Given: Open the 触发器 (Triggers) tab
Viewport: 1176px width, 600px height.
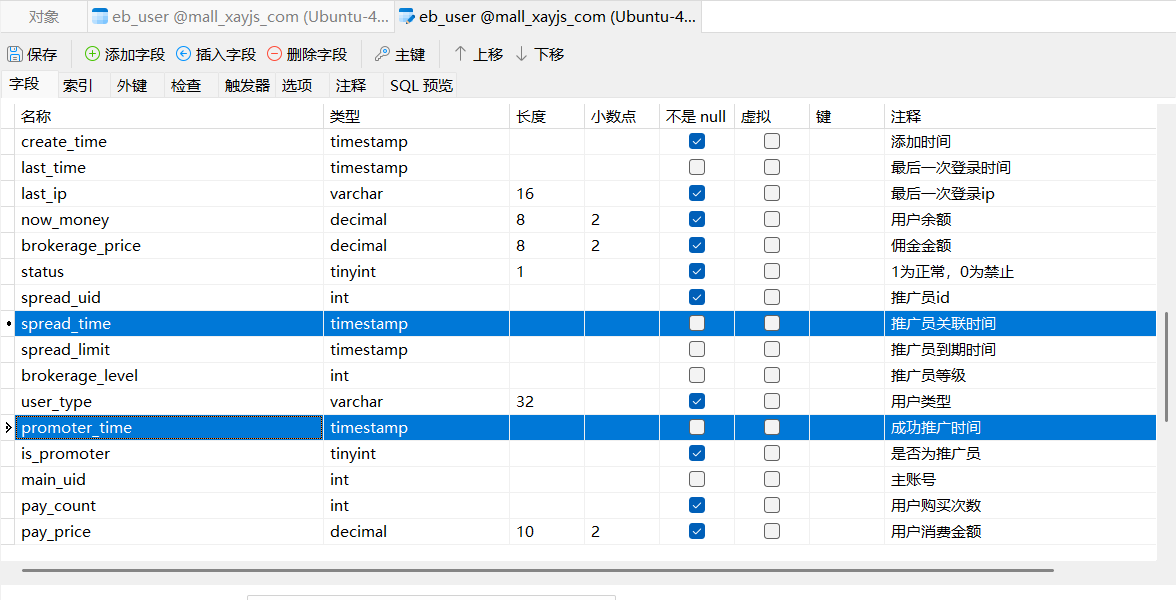Looking at the screenshot, I should pos(247,86).
